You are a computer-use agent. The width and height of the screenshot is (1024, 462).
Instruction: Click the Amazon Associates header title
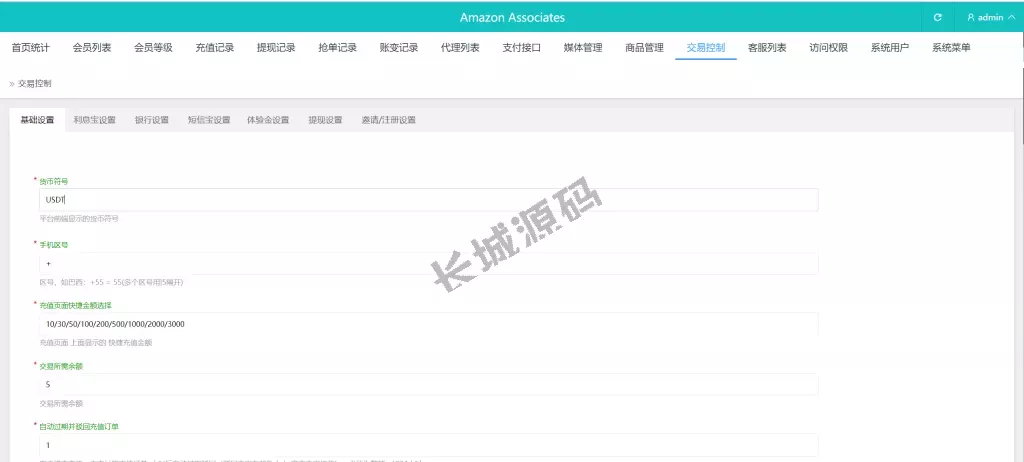pos(512,18)
